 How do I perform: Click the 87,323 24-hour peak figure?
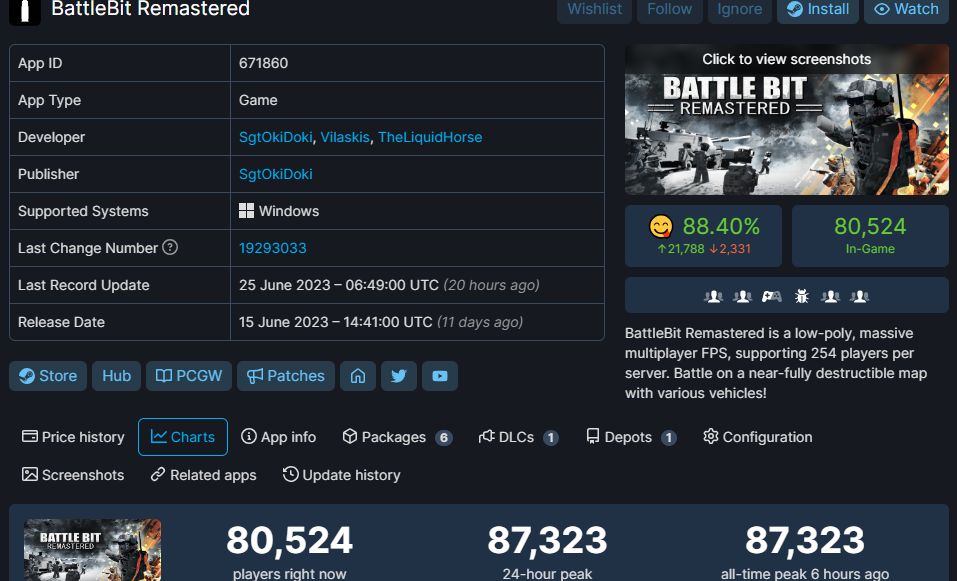coord(547,540)
